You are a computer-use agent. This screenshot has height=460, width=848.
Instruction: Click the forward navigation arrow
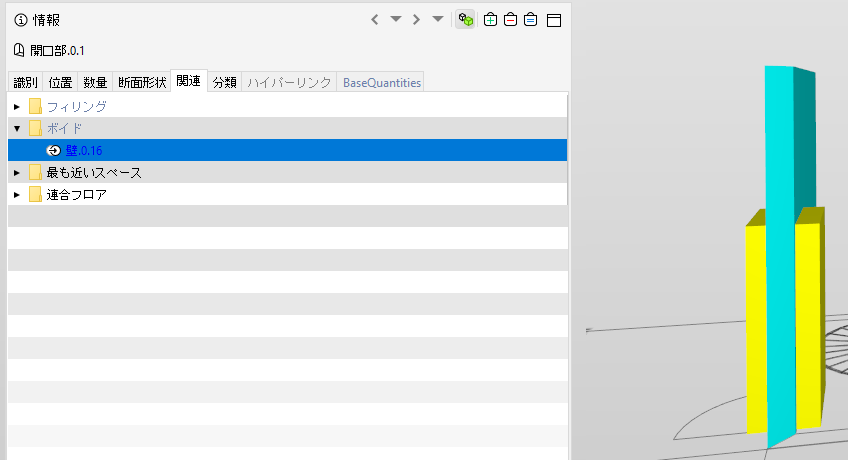(x=416, y=20)
